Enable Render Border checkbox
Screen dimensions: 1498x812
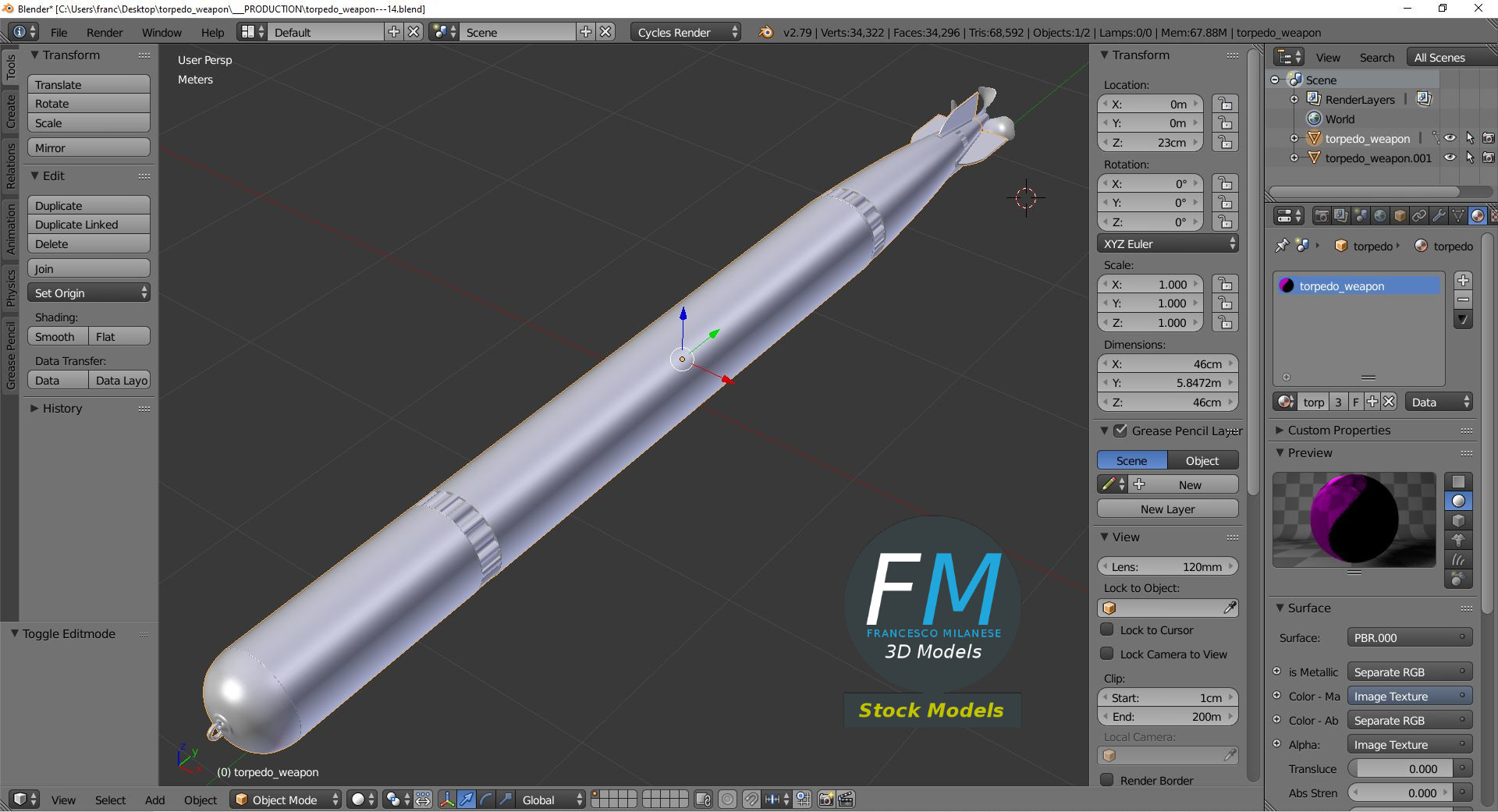[x=1106, y=780]
